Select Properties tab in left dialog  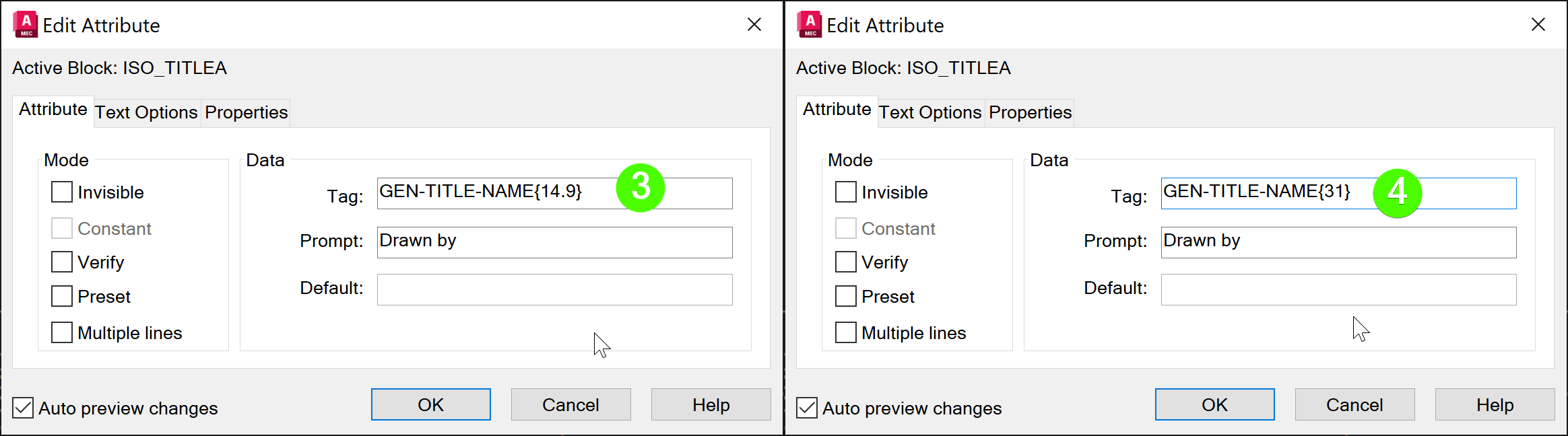[246, 112]
